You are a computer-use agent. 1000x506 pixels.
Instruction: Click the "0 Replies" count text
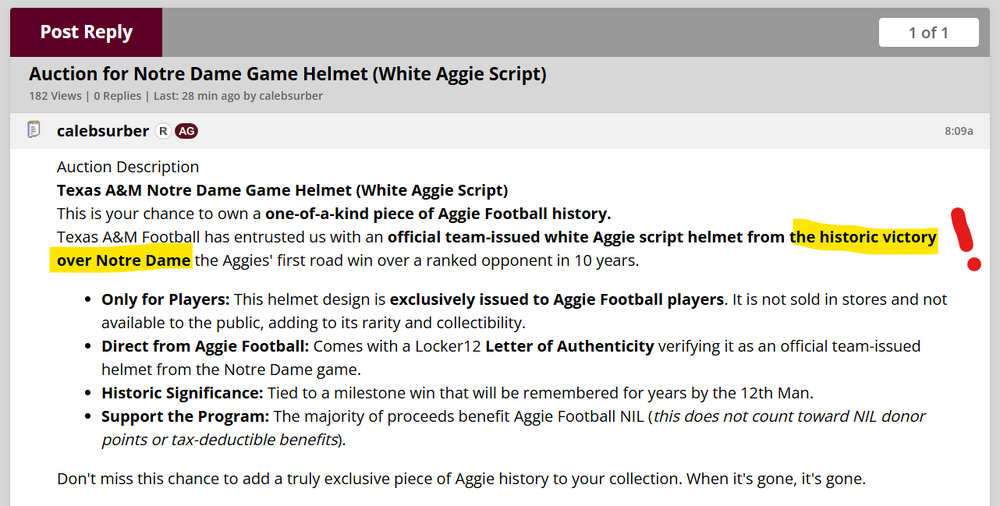(119, 96)
